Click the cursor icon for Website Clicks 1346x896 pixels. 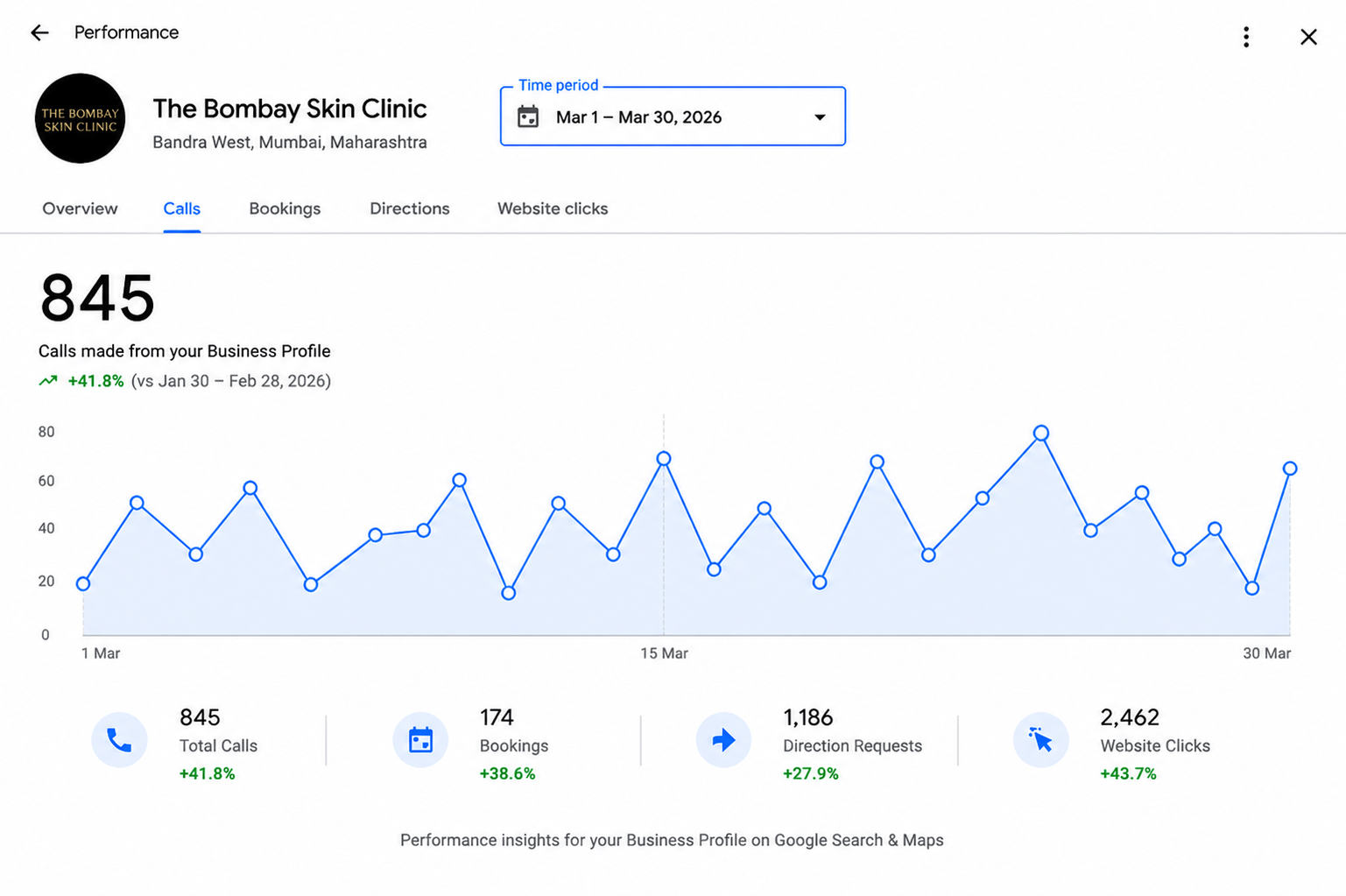coord(1040,740)
